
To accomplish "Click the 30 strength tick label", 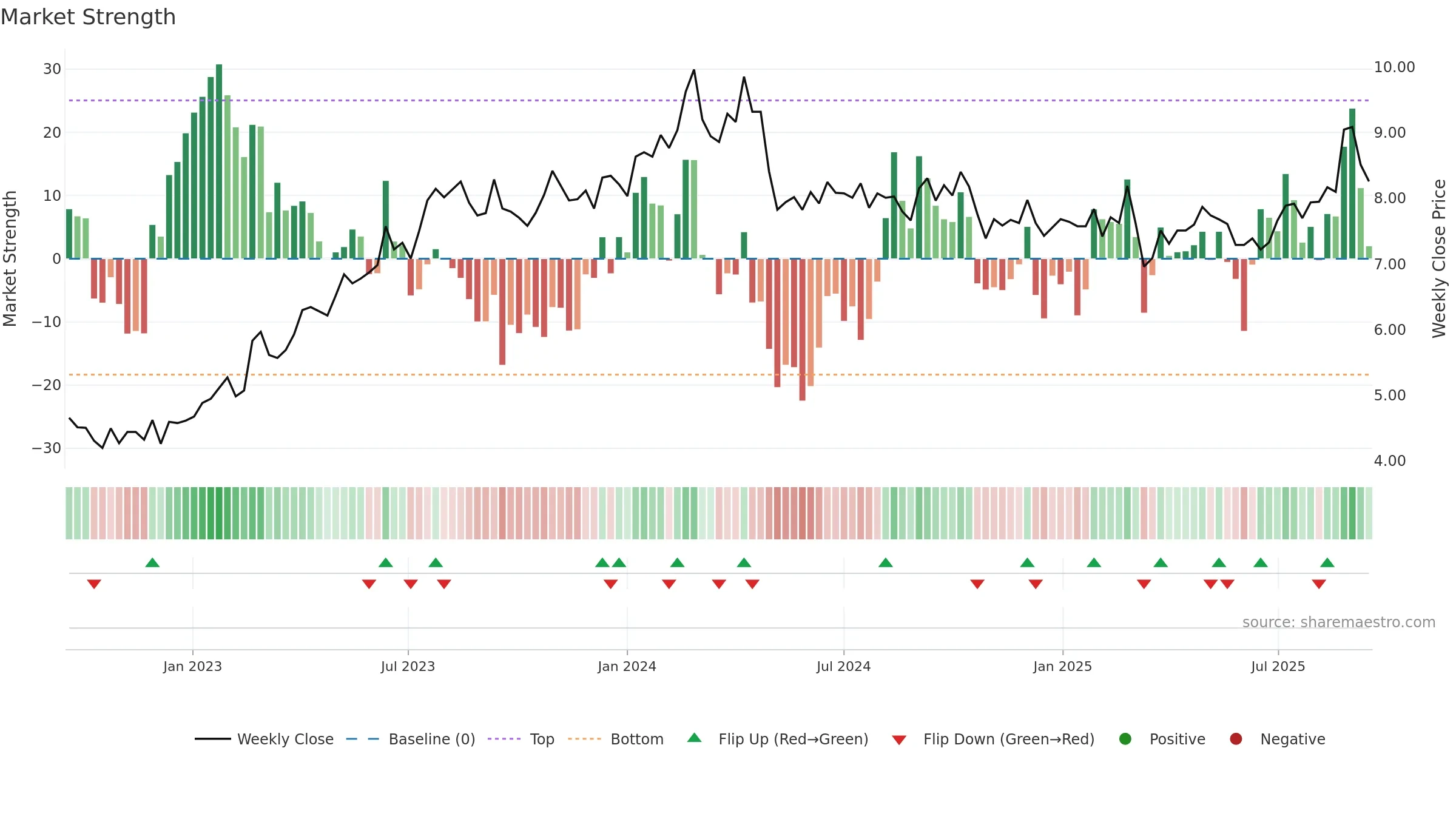I will point(52,69).
